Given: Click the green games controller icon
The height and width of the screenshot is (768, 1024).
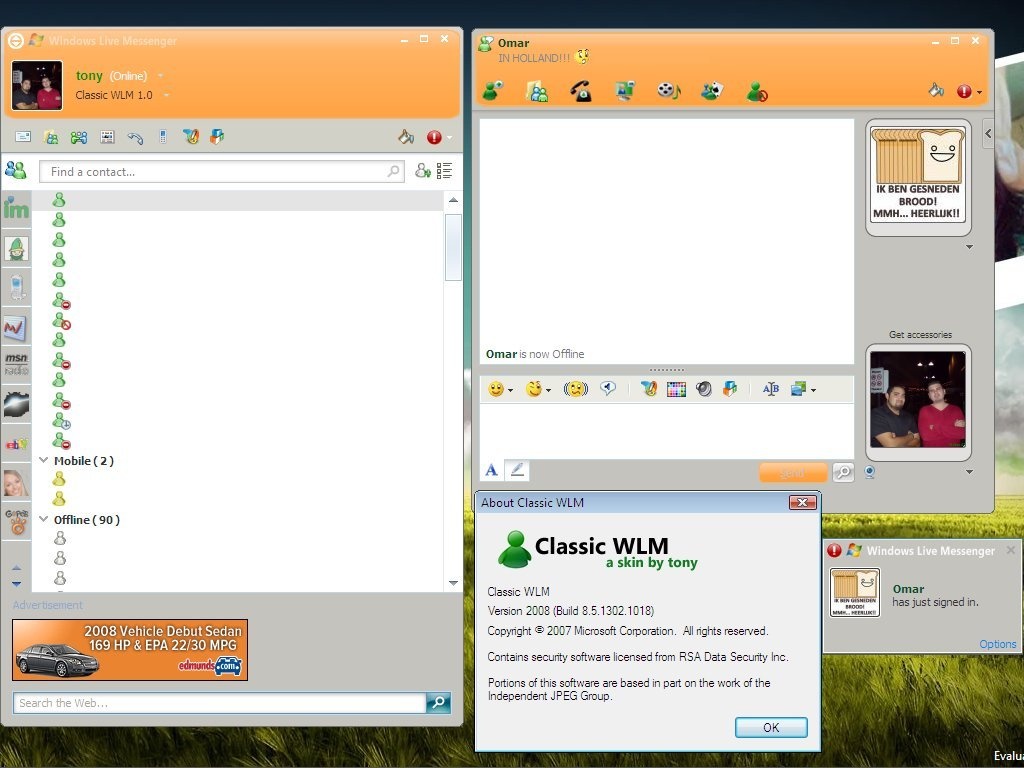Looking at the screenshot, I should click(79, 137).
